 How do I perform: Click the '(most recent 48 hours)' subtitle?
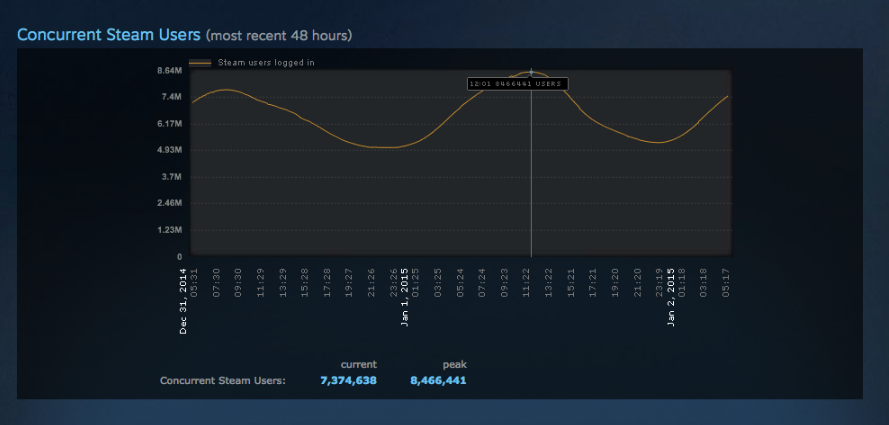[279, 36]
